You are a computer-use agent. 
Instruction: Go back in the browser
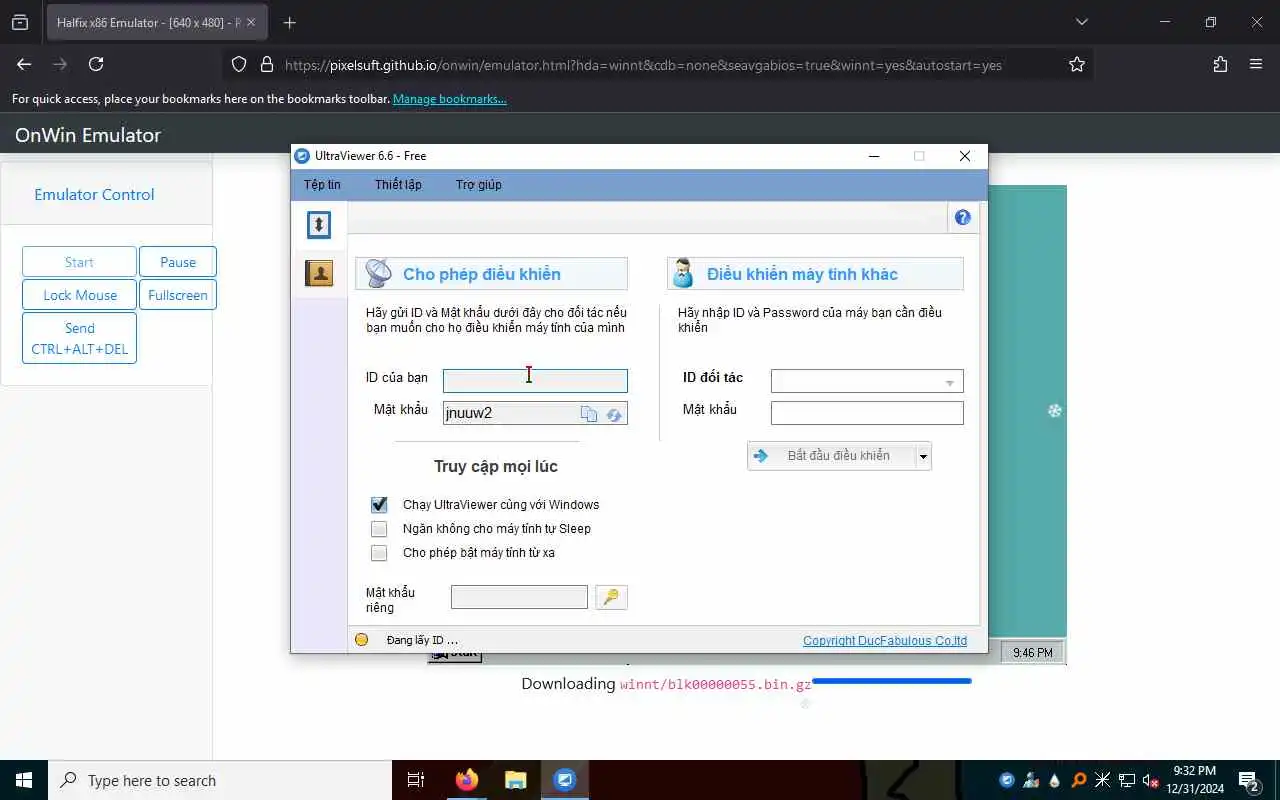24,64
